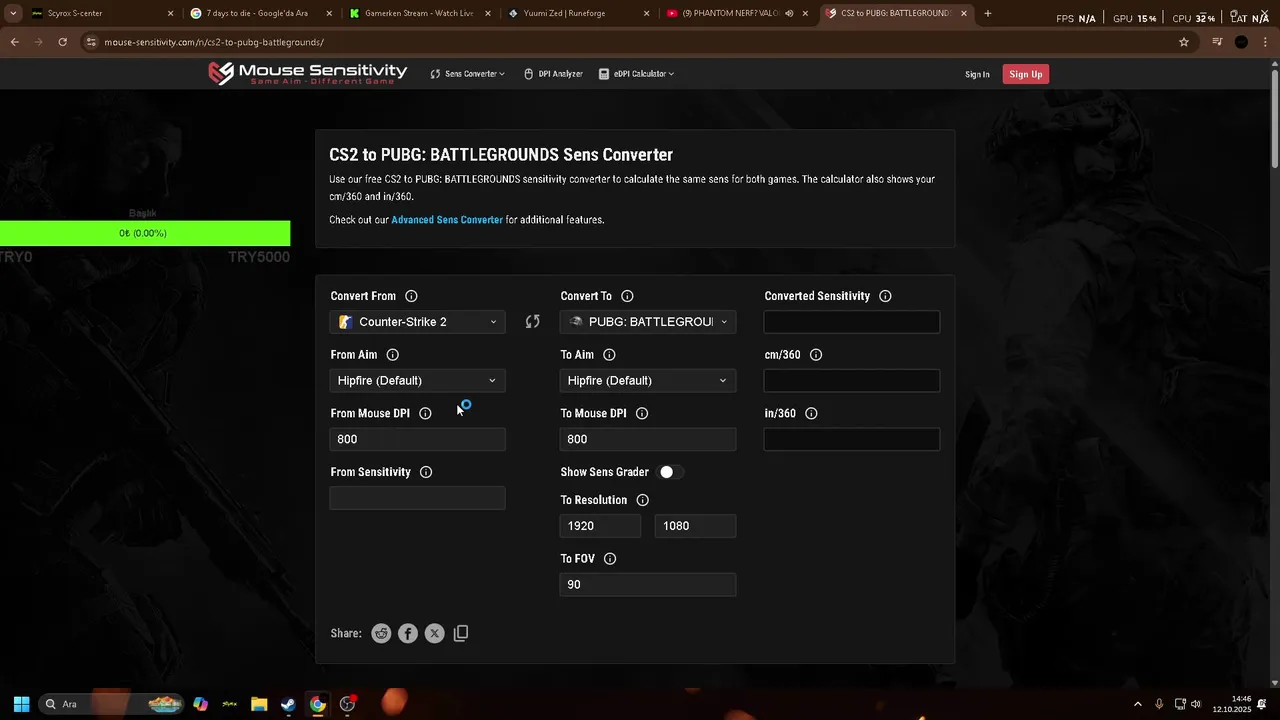This screenshot has height=720, width=1280.
Task: Open the browser tab search chevron
Action: (x=13, y=14)
